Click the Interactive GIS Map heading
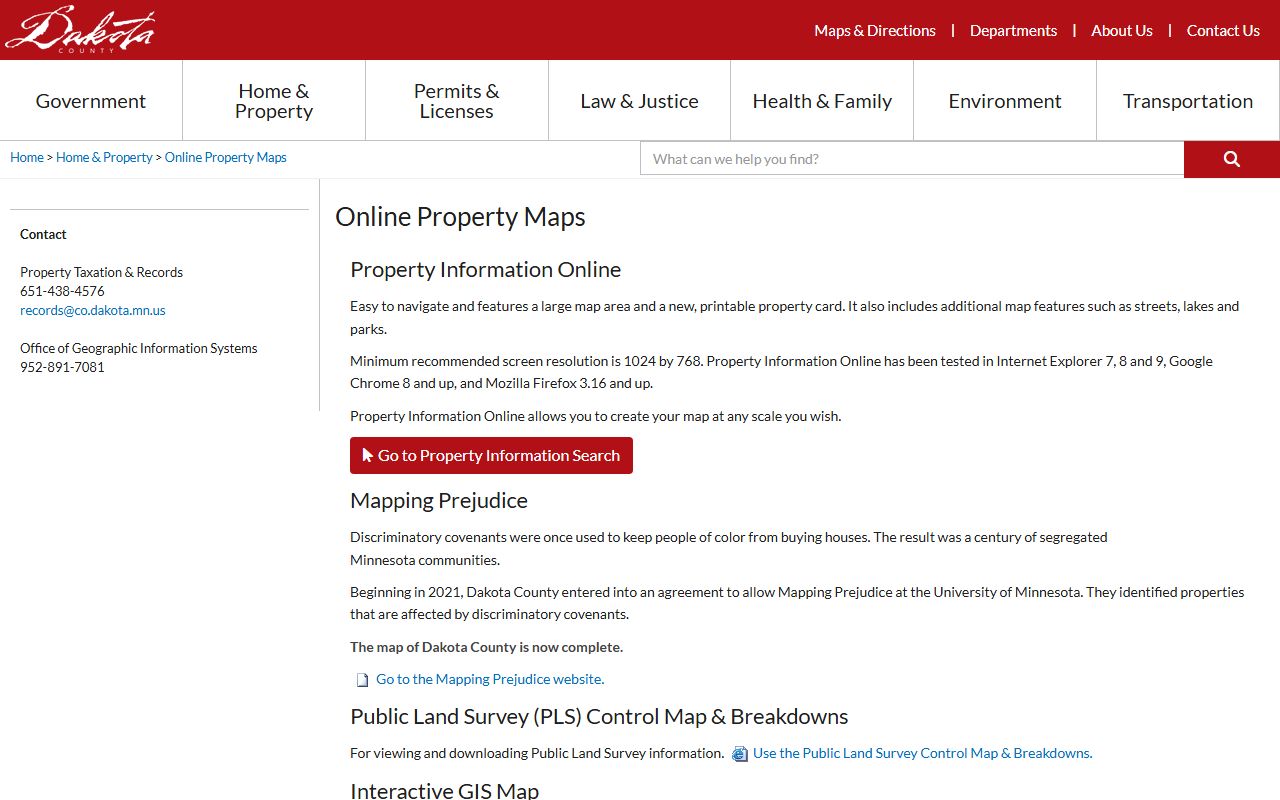Screen dimensions: 1280x800 [x=444, y=790]
